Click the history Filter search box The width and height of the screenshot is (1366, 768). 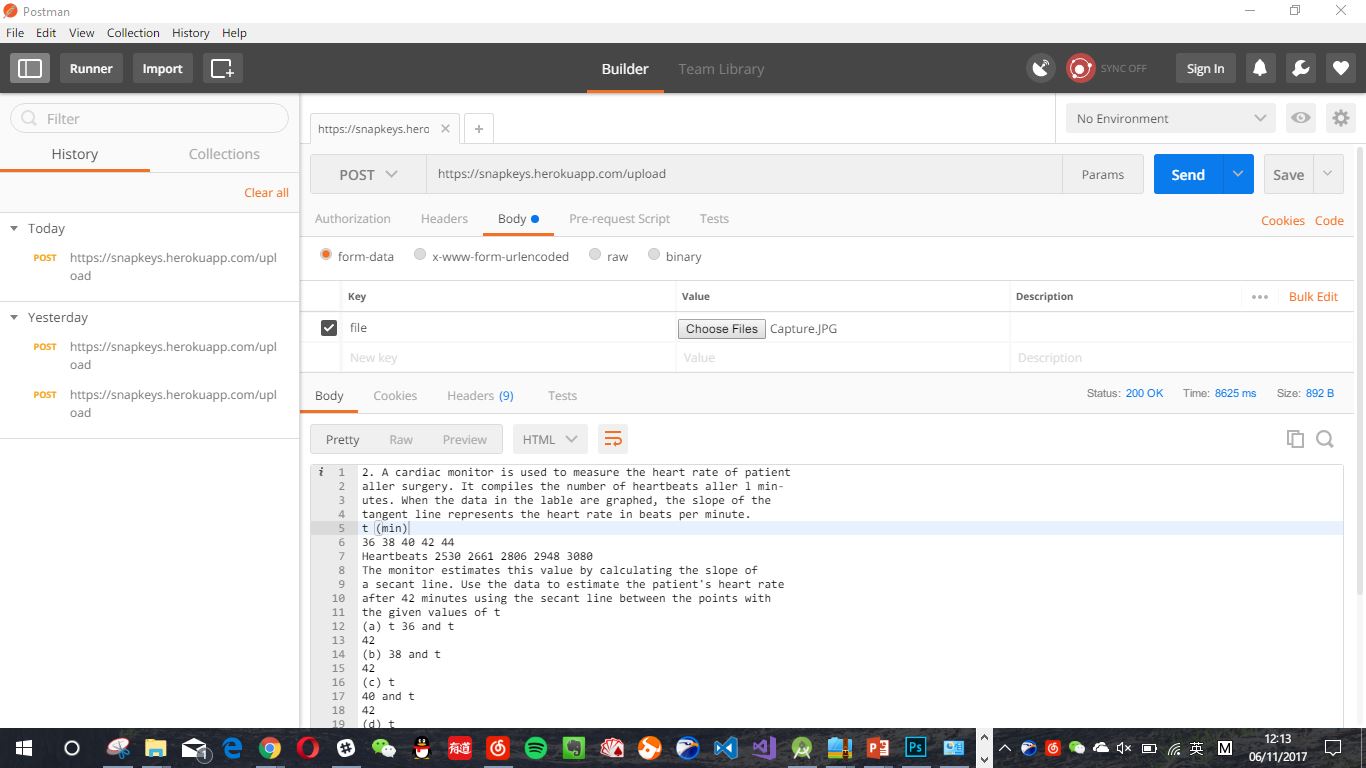(150, 118)
